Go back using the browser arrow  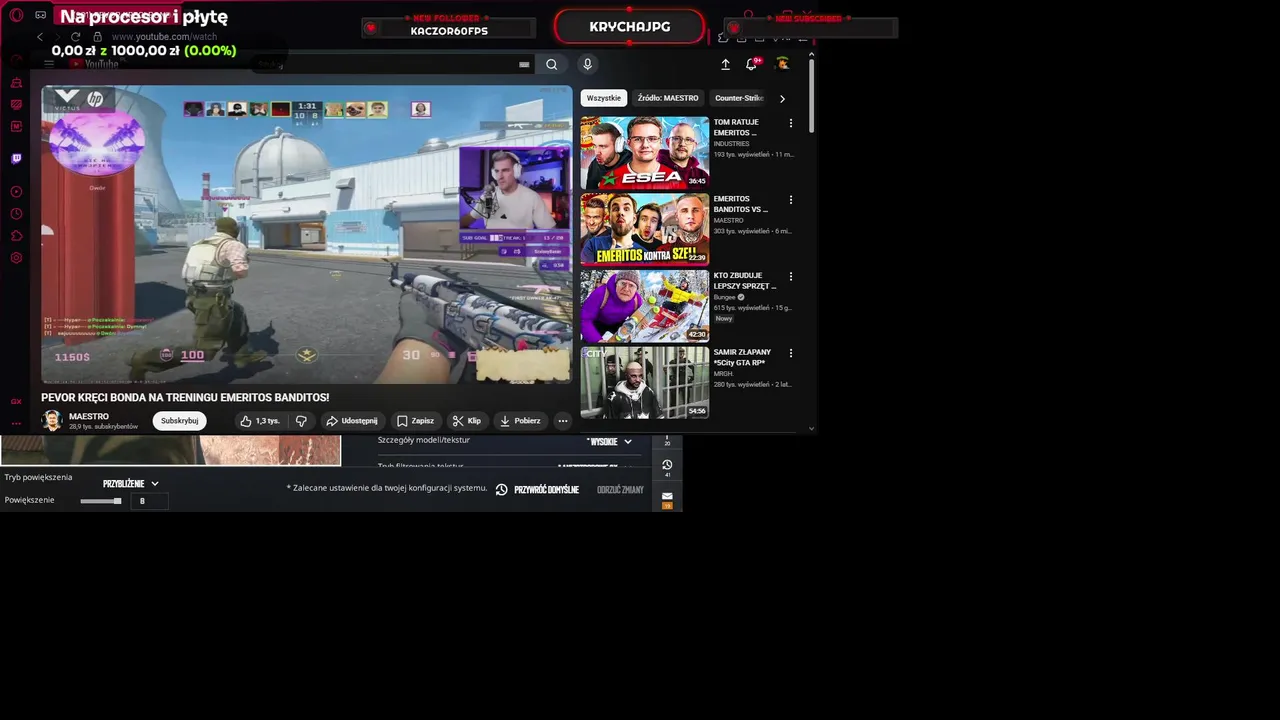[x=40, y=37]
